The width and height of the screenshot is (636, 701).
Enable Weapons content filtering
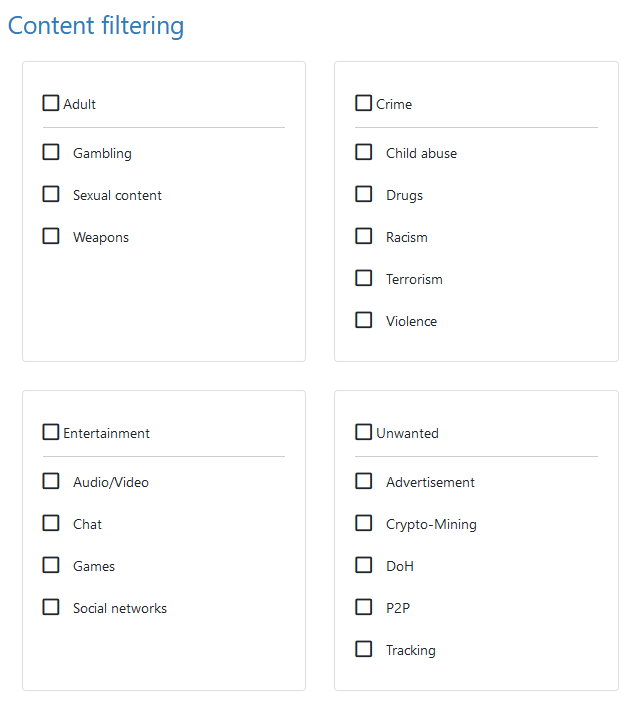(x=51, y=236)
